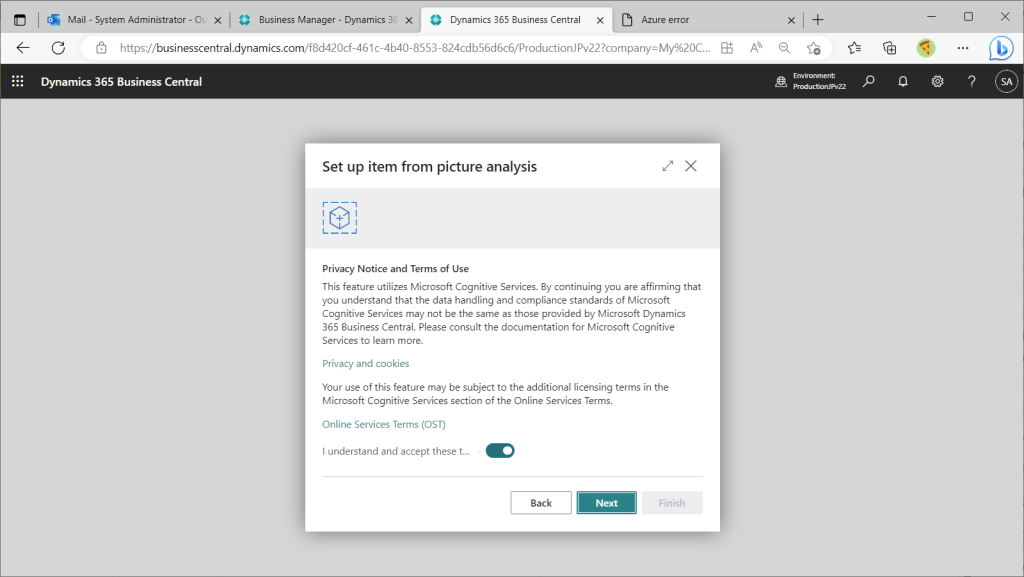The width and height of the screenshot is (1024, 577).
Task: Open the settings gear in Business Central
Action: tap(937, 82)
